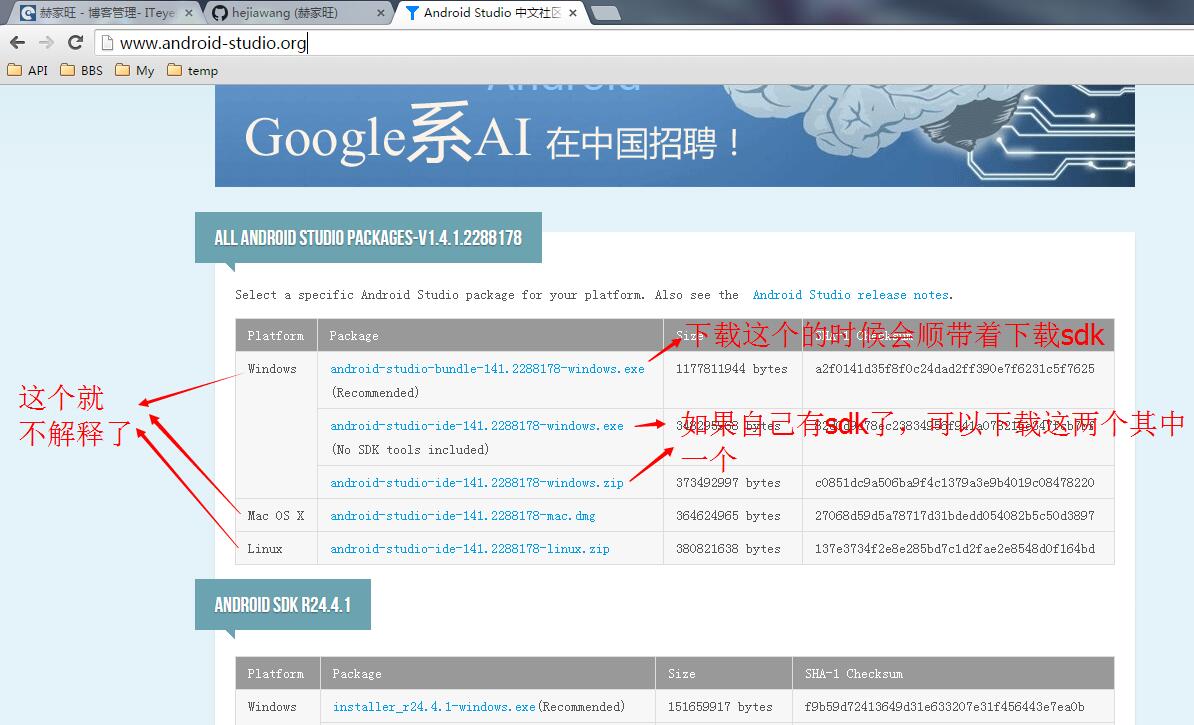
Task: Open the API bookmarks folder
Action: 27,71
